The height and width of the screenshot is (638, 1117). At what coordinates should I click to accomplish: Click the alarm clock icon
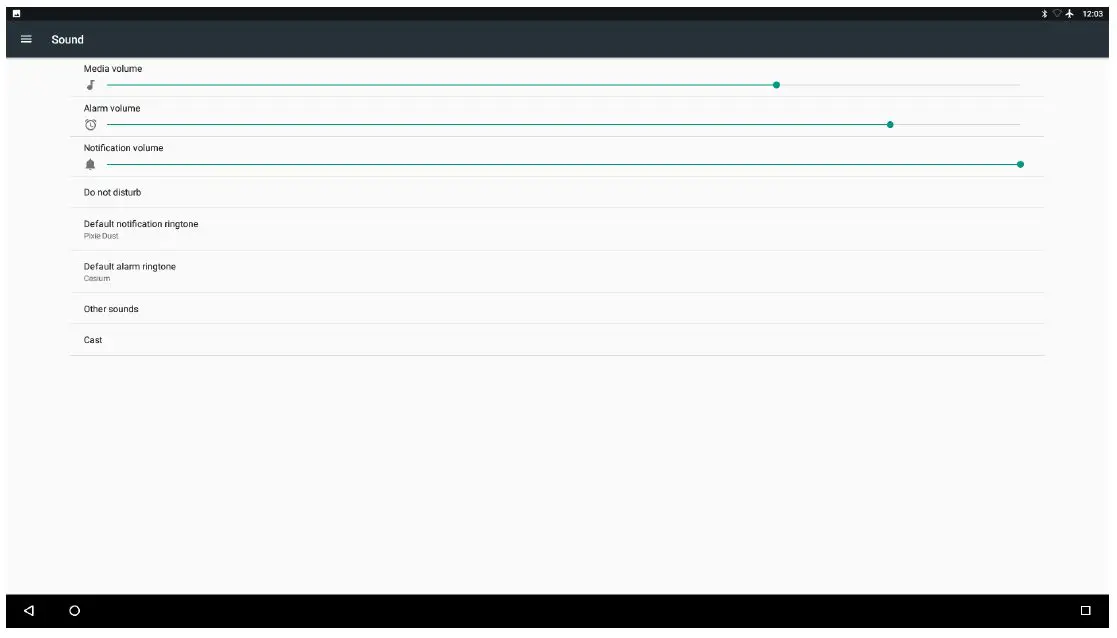(x=90, y=125)
